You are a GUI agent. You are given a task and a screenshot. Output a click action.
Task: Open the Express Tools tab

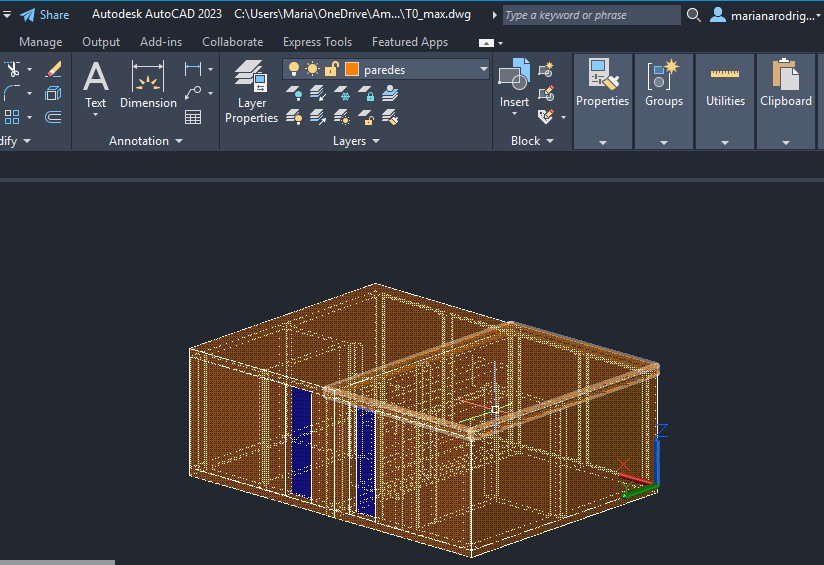pos(317,42)
